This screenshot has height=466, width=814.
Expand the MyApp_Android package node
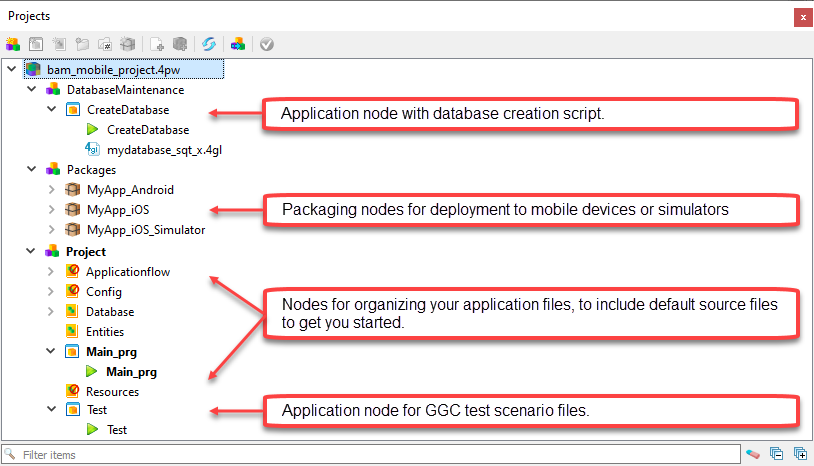point(52,190)
